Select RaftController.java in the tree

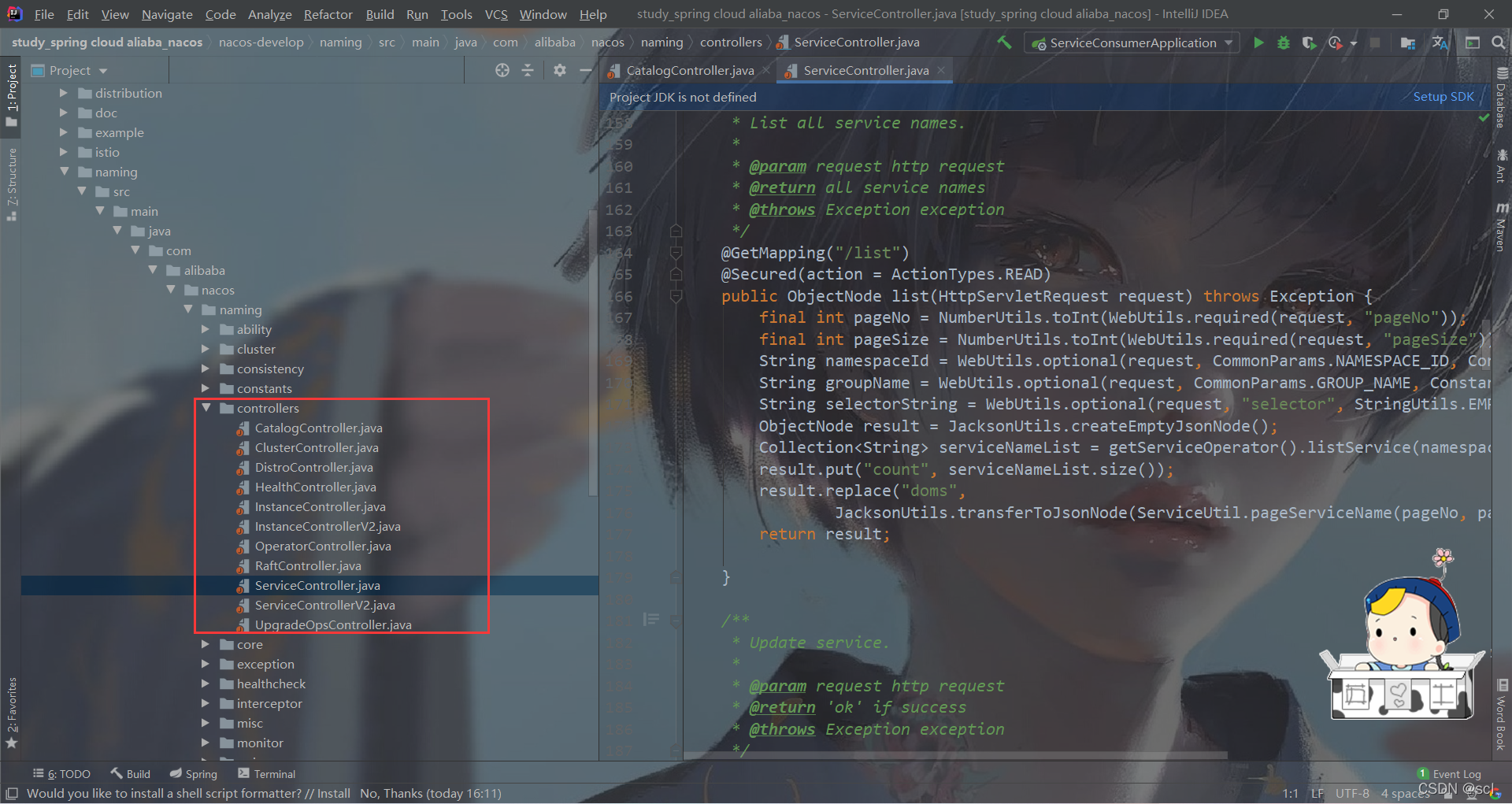click(308, 565)
